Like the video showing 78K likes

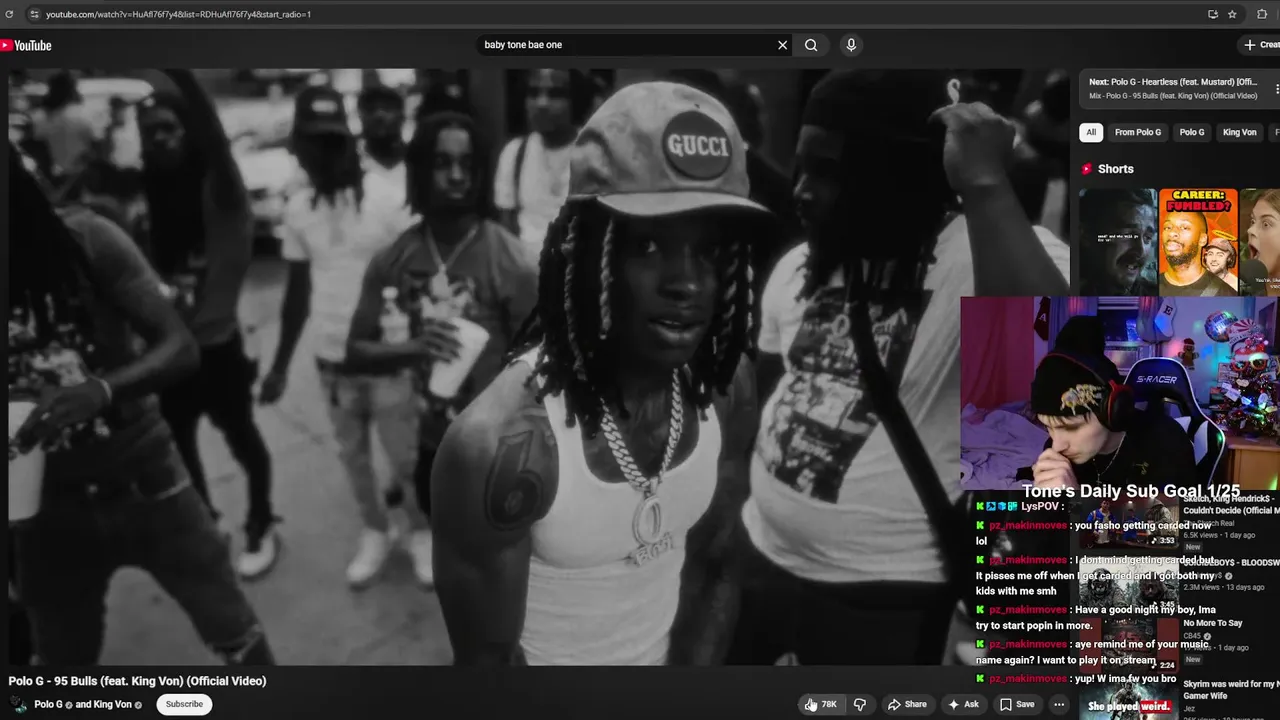point(822,704)
